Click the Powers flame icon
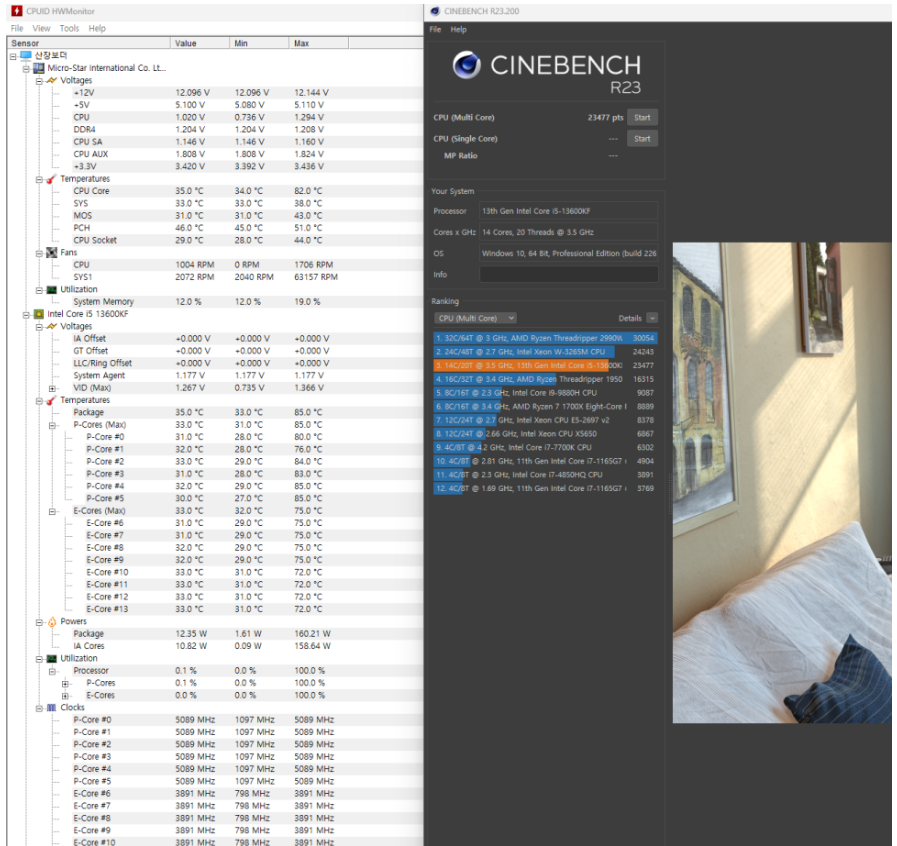 click(x=51, y=621)
